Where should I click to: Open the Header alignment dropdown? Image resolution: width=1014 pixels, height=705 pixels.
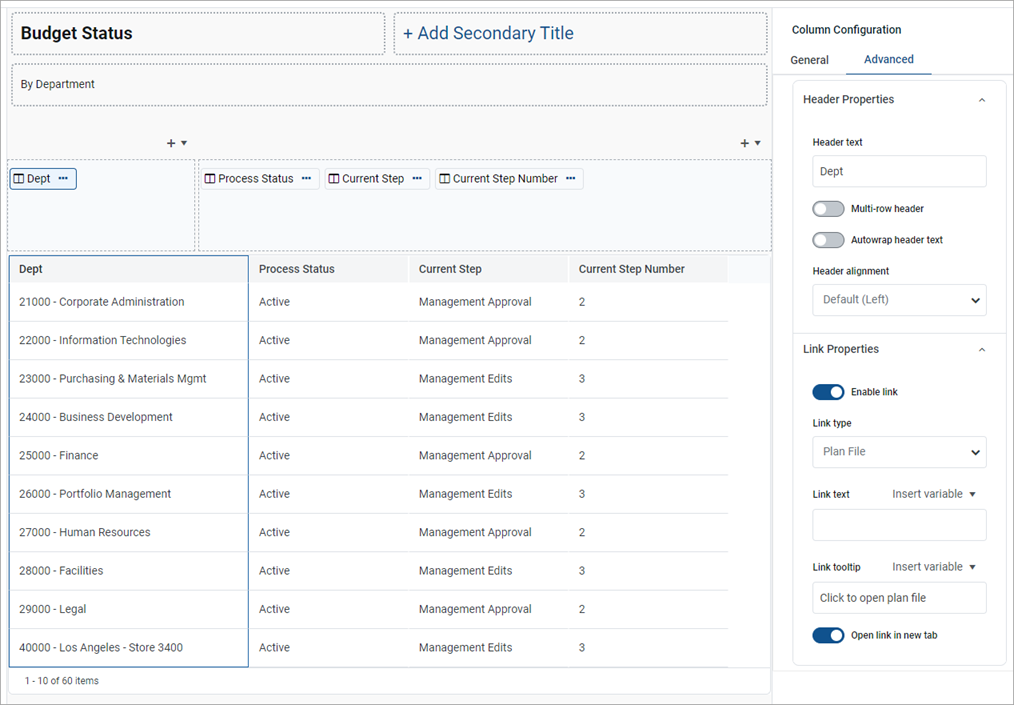pyautogui.click(x=899, y=300)
